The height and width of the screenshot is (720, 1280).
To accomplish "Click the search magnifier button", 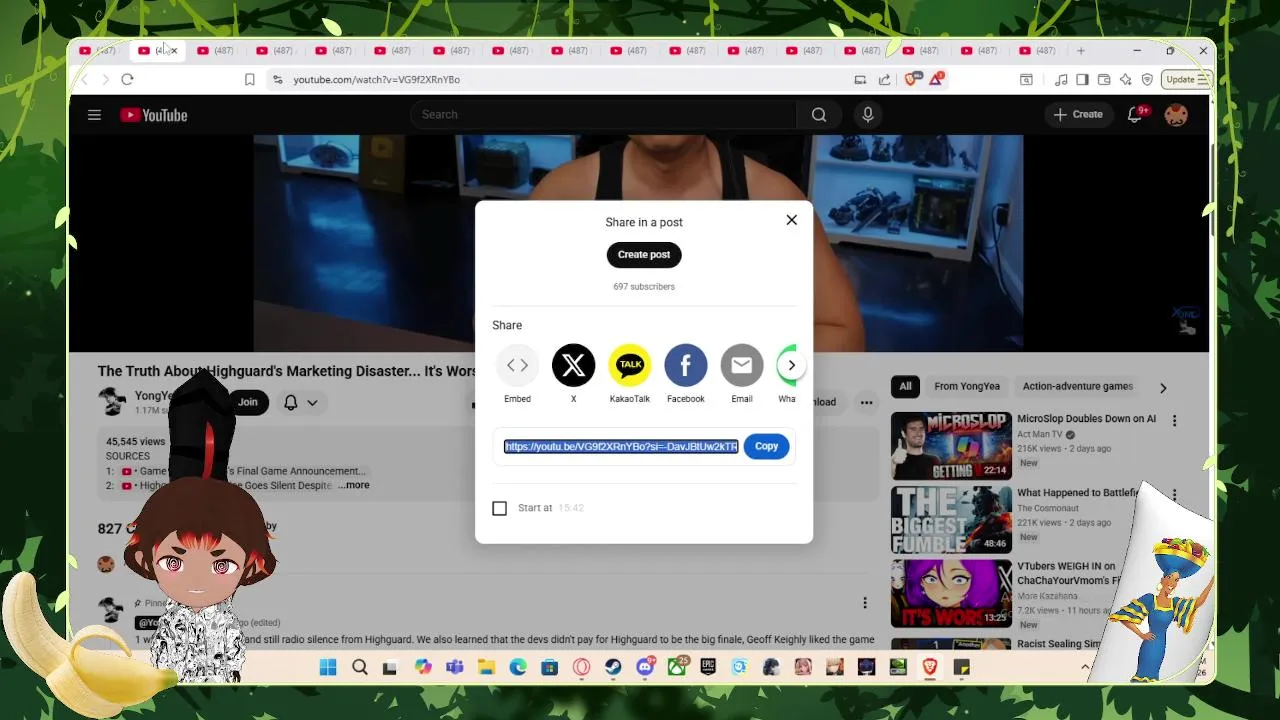I will click(819, 115).
